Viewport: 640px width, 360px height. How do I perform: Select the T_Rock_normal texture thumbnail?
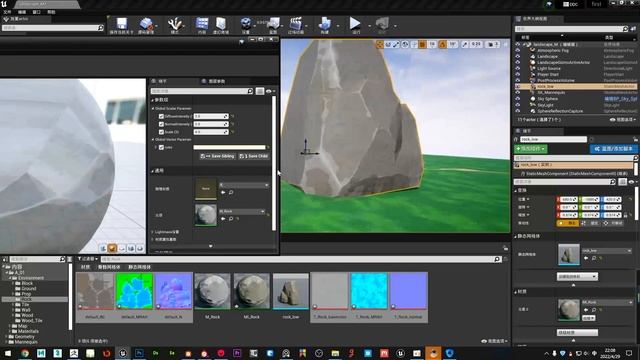[x=409, y=291]
